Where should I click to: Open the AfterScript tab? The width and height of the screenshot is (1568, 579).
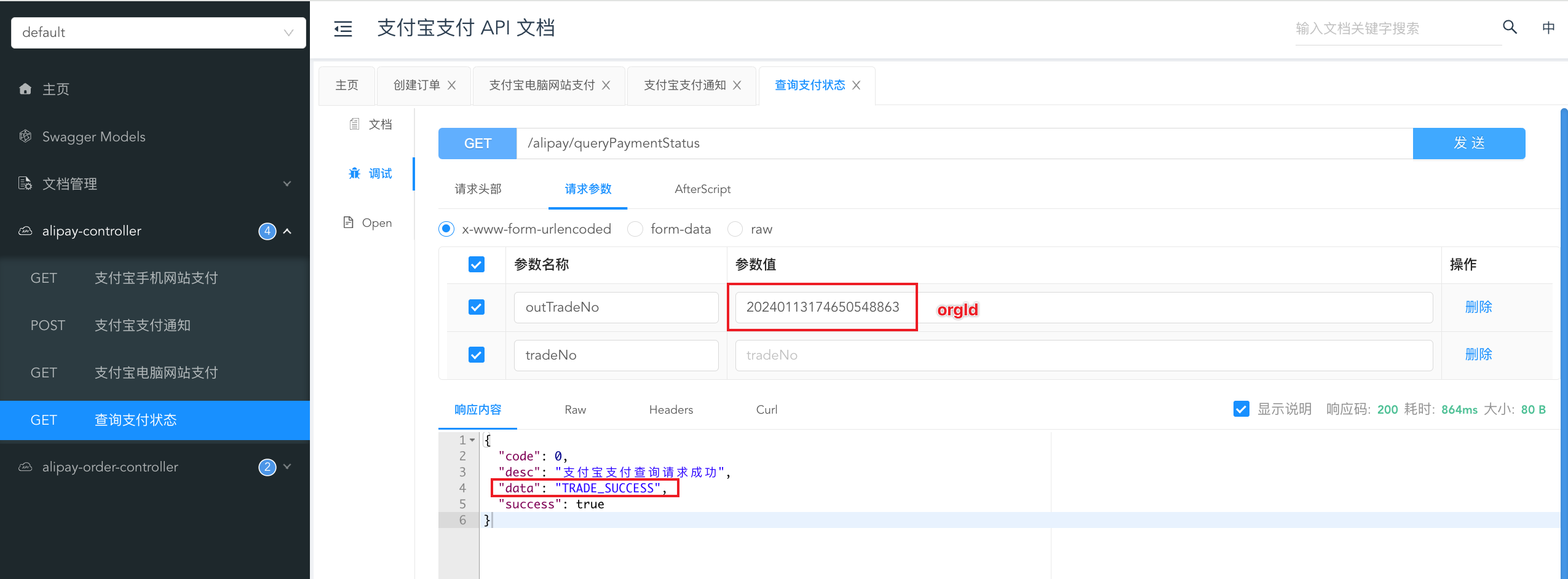(x=702, y=189)
